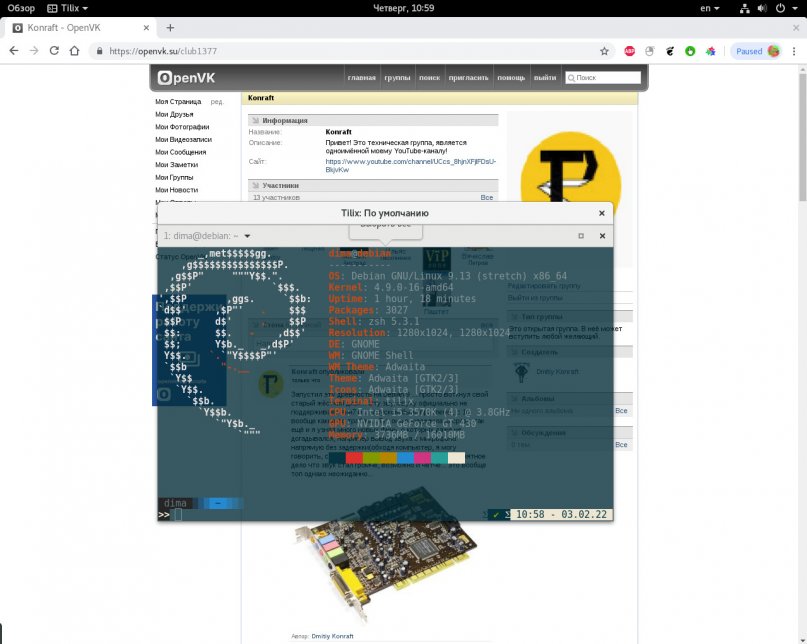Image resolution: width=807 pixels, height=644 pixels.
Task: Open Мои Фотографии in sidebar
Action: (x=182, y=127)
